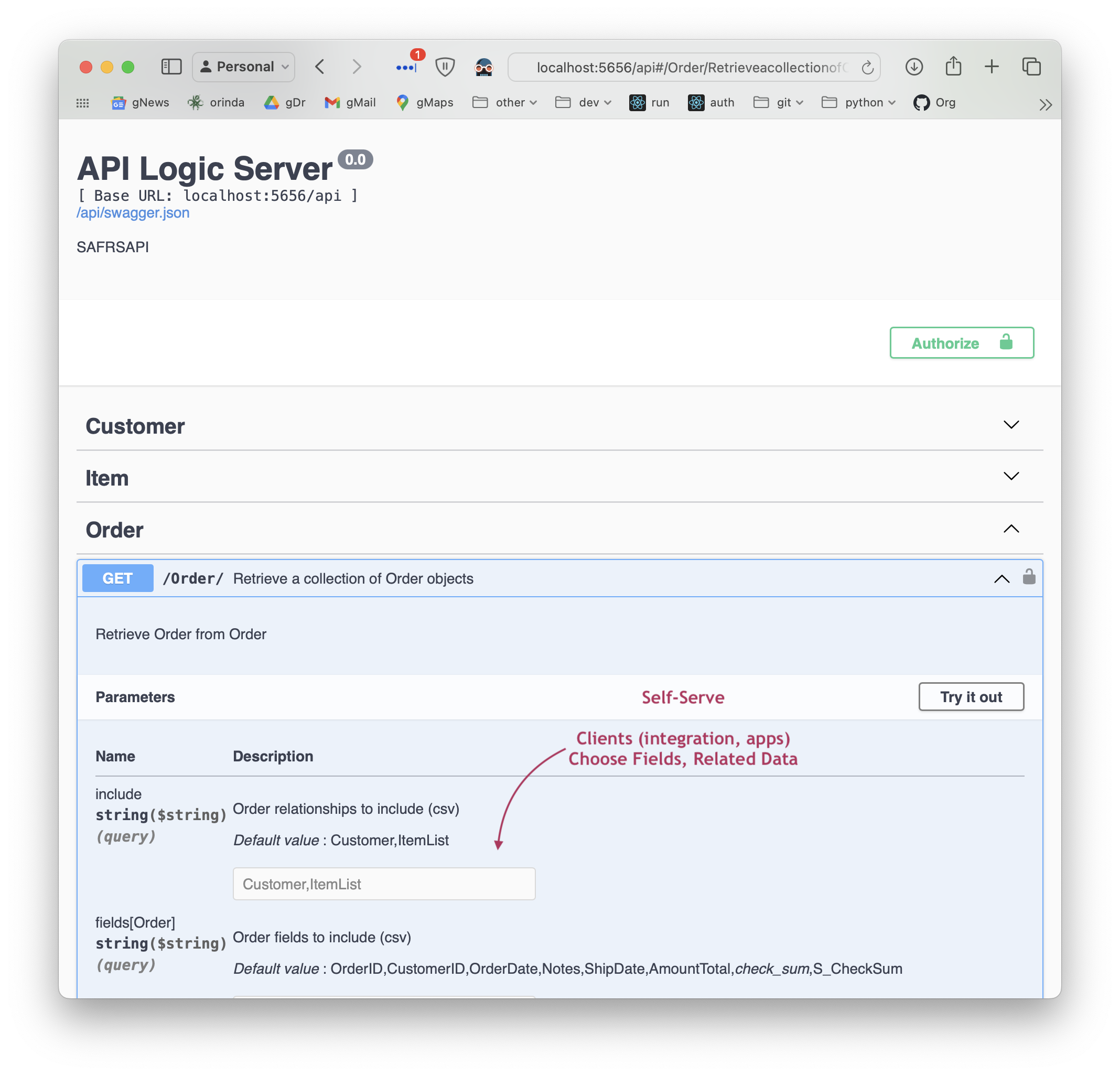This screenshot has width=1120, height=1076.
Task: Click the include parameter input field
Action: [384, 884]
